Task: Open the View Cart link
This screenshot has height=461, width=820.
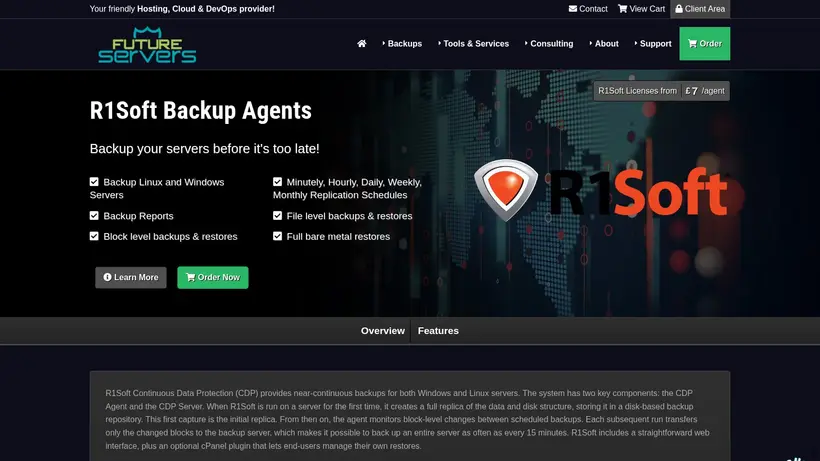Action: pos(641,8)
